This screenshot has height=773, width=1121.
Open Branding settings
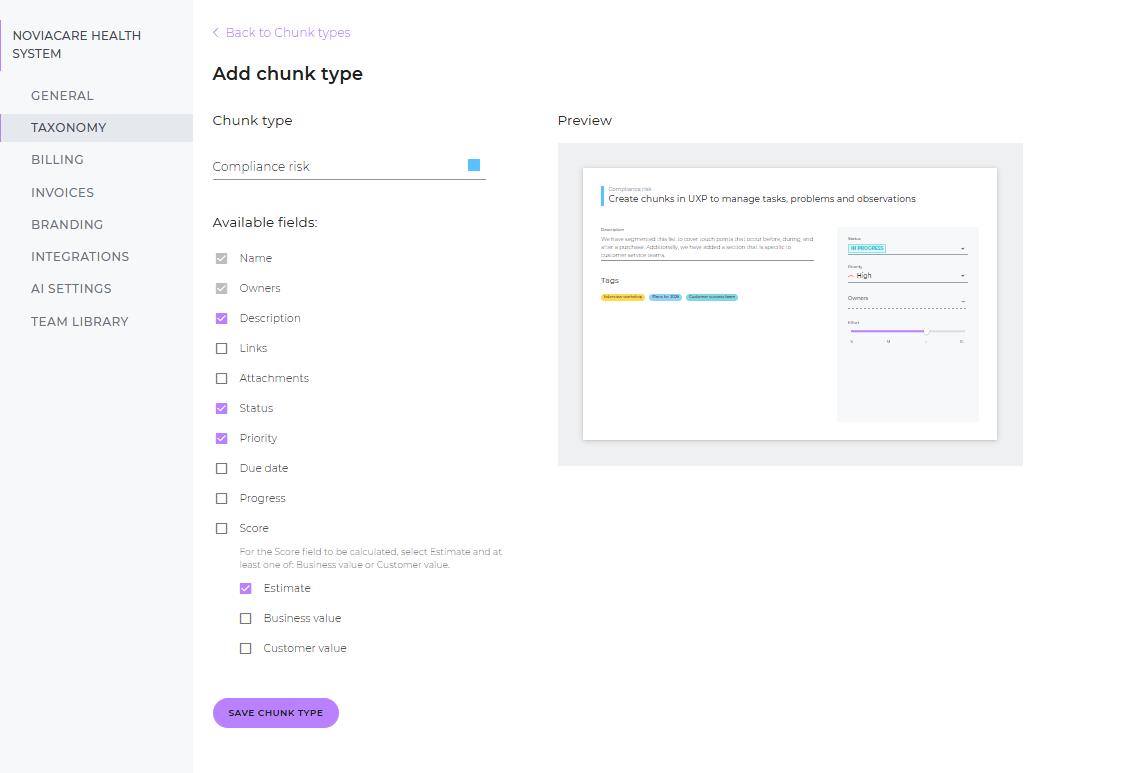pyautogui.click(x=67, y=225)
